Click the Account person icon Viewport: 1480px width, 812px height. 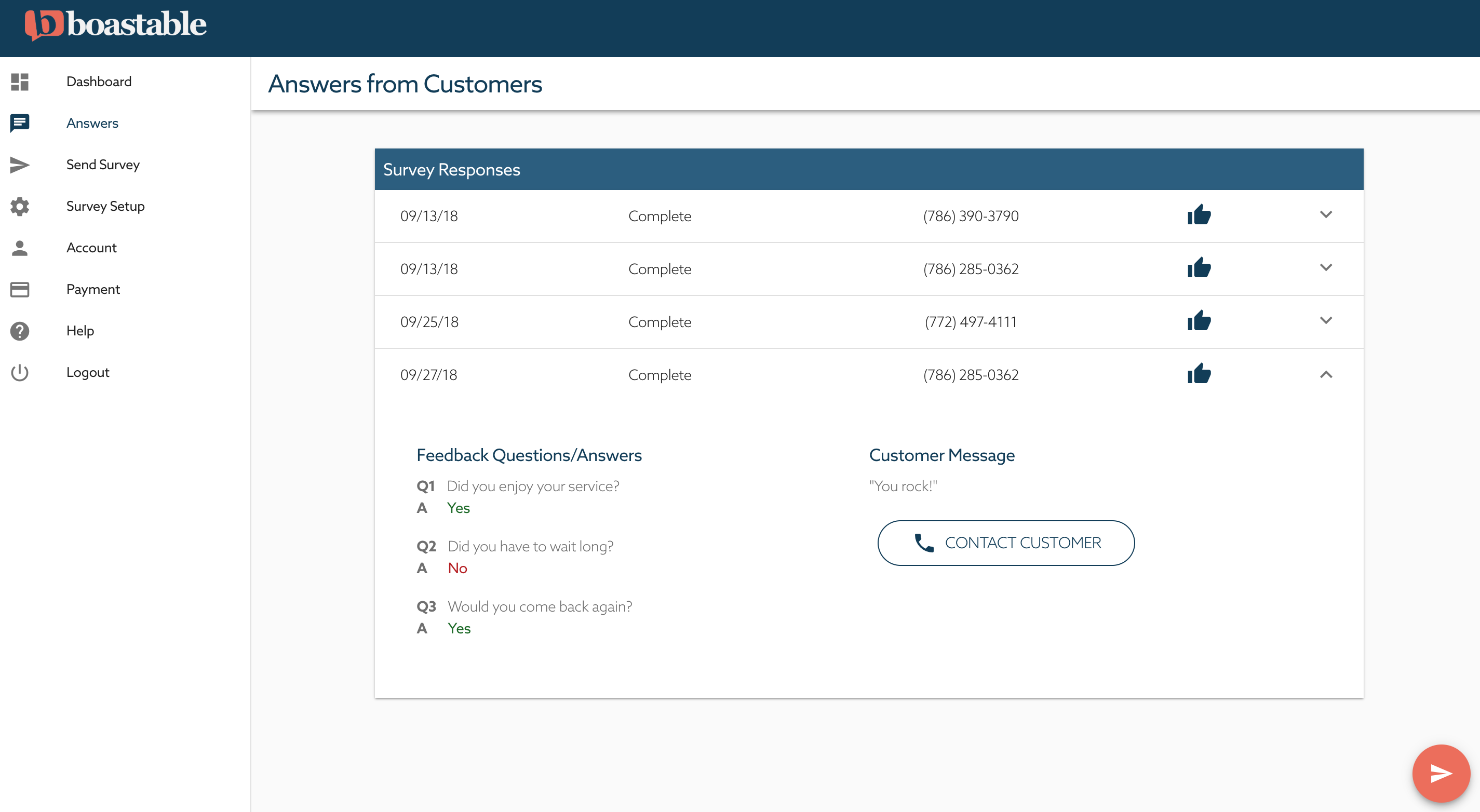pyautogui.click(x=20, y=248)
